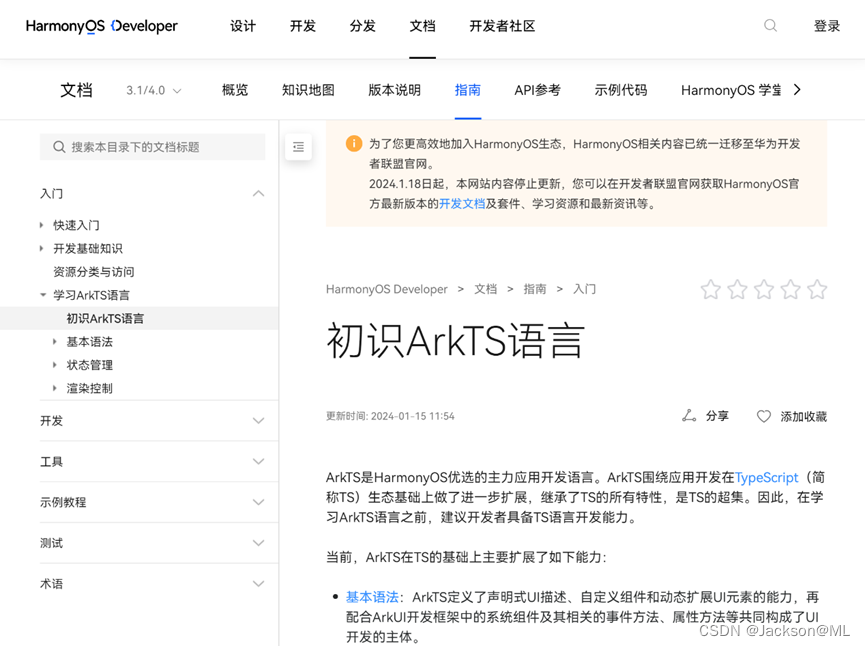The width and height of the screenshot is (865, 646).
Task: Select 初识ArkTS语言 in the tree
Action: tap(105, 318)
